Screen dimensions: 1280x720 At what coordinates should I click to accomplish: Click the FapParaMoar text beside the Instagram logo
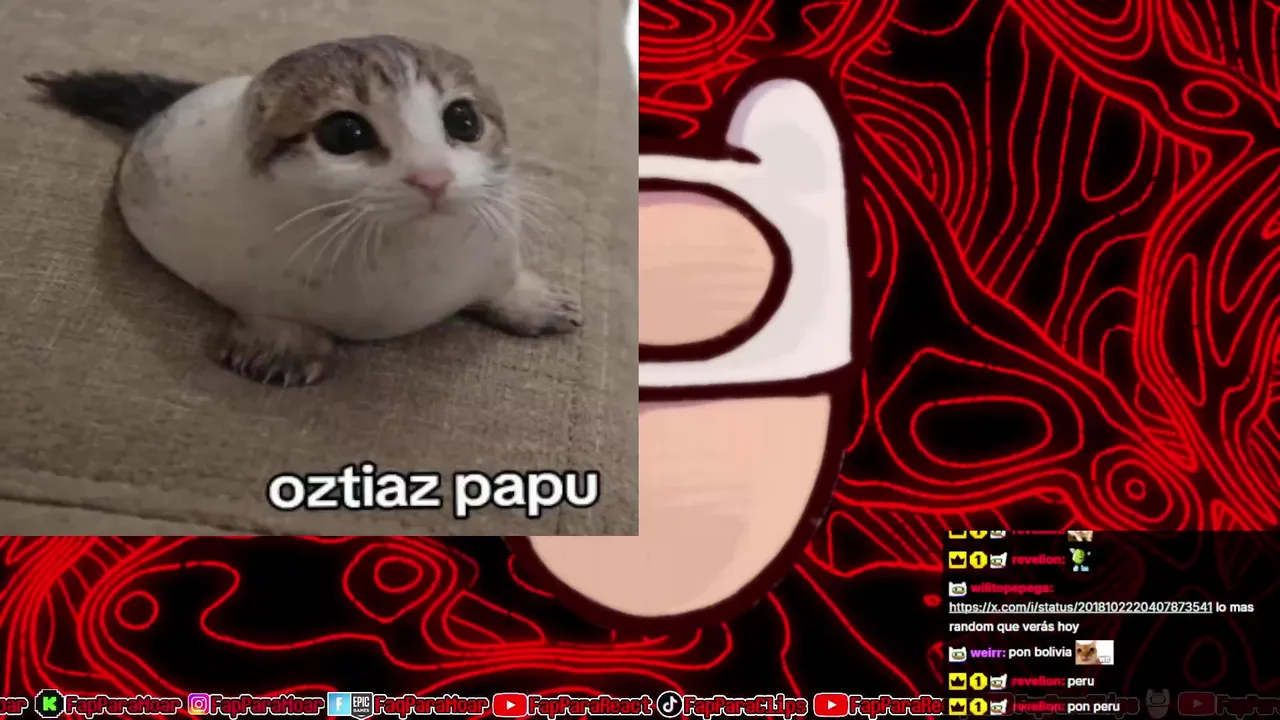tap(266, 706)
